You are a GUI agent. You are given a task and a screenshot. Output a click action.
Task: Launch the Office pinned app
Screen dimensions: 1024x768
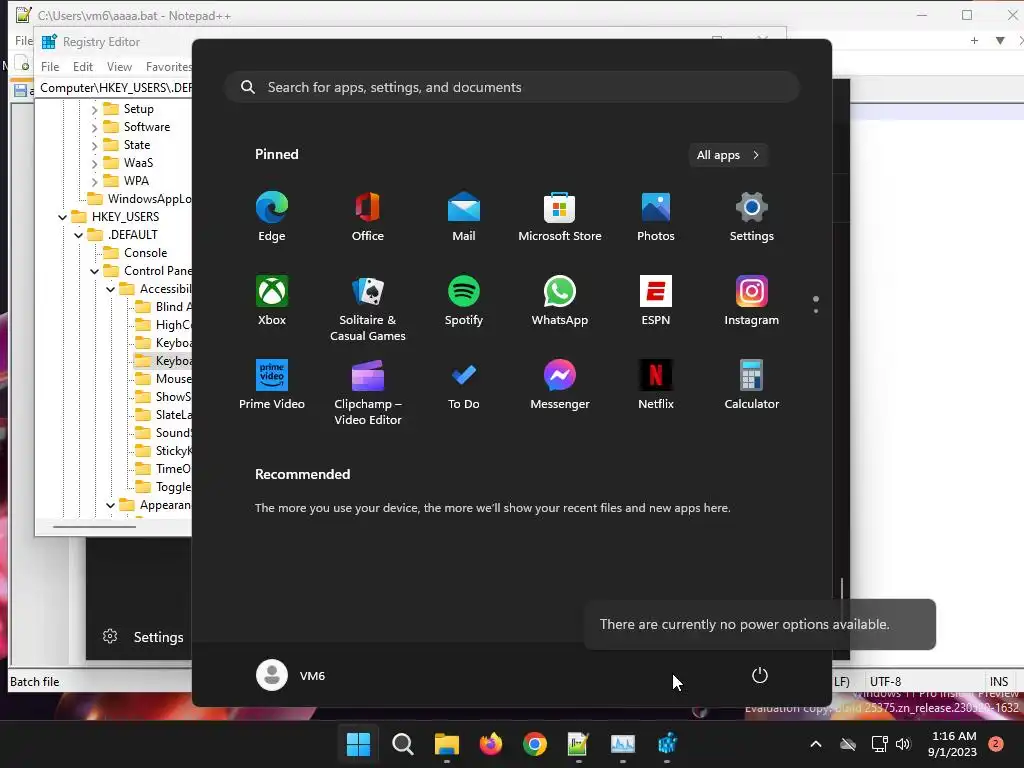point(368,217)
